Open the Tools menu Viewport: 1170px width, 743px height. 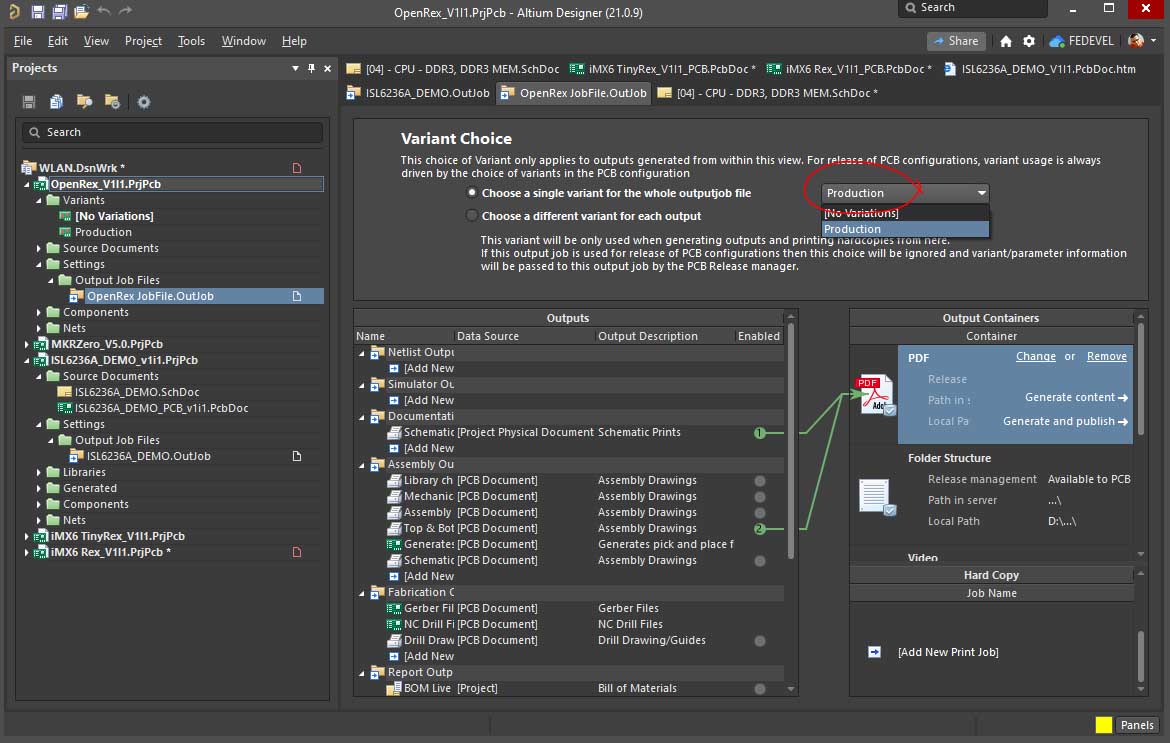coord(191,41)
